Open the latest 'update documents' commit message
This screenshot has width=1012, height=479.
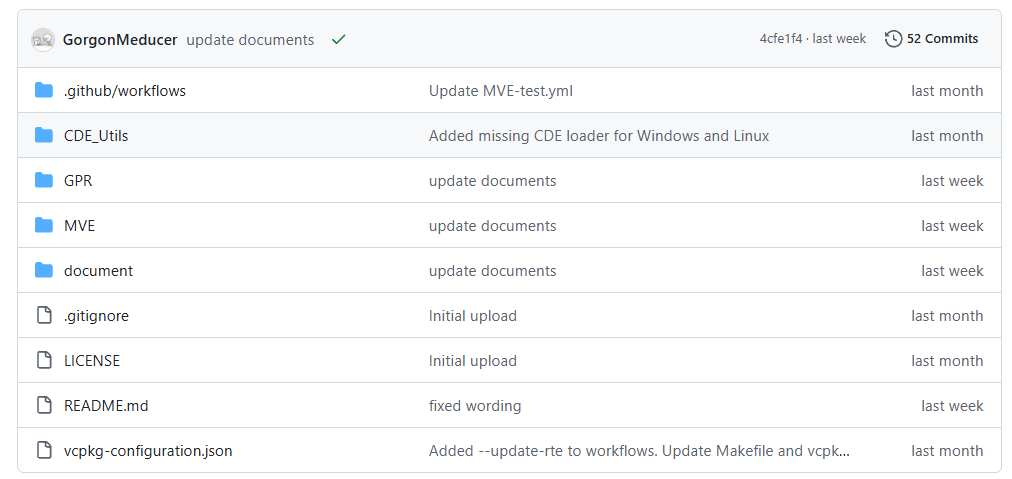point(250,40)
